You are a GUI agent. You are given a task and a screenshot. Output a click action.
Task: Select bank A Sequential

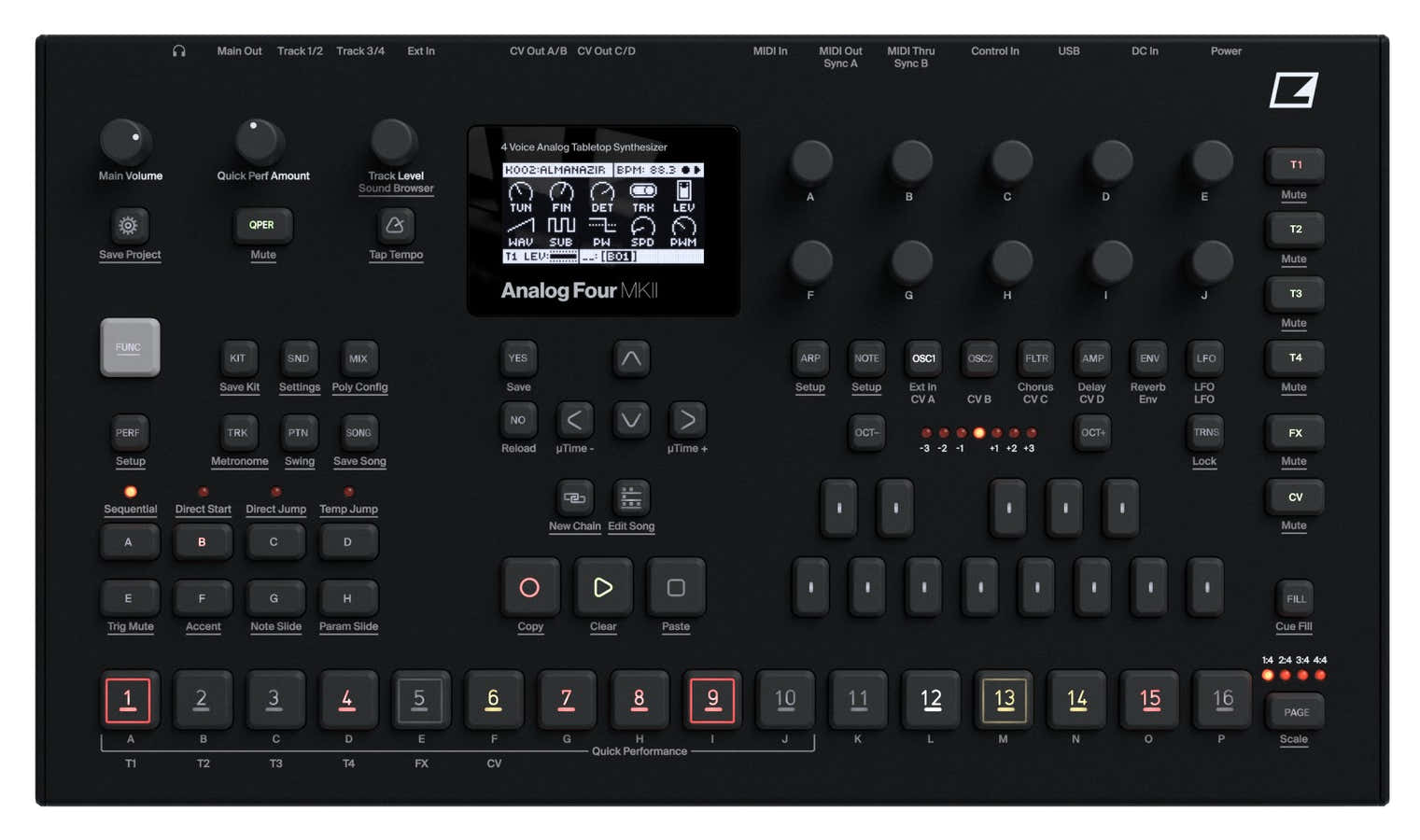(129, 542)
